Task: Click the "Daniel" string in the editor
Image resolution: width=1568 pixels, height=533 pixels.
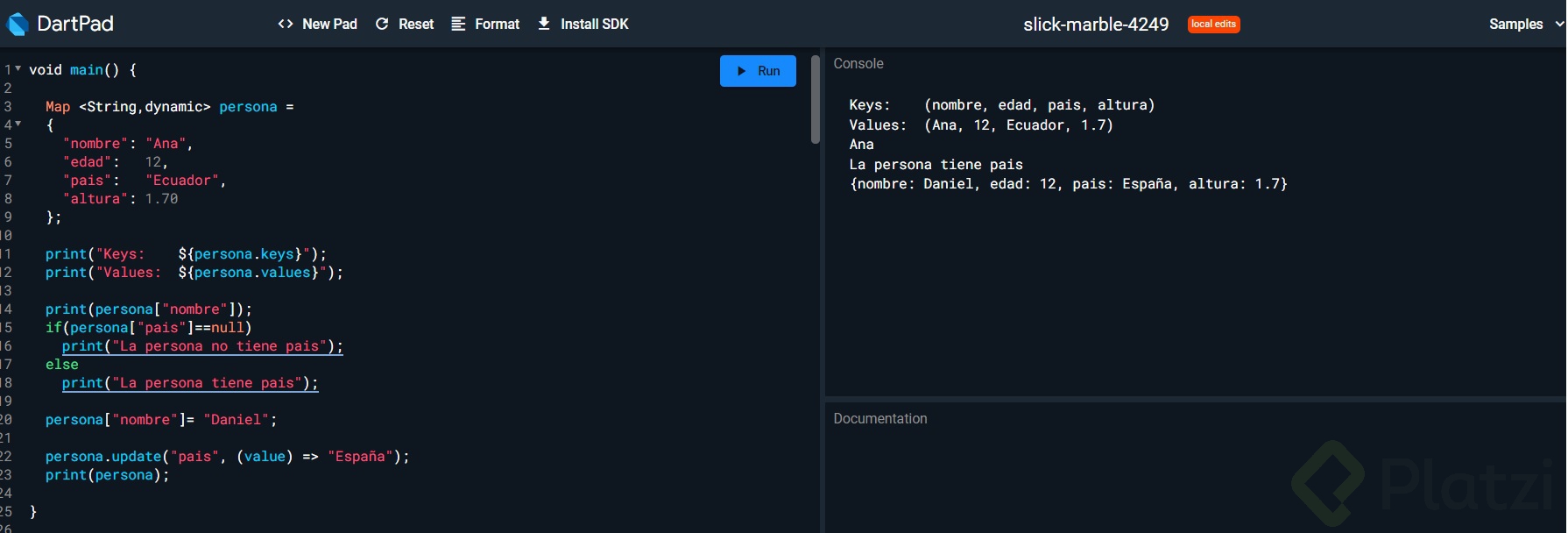Action: (236, 420)
